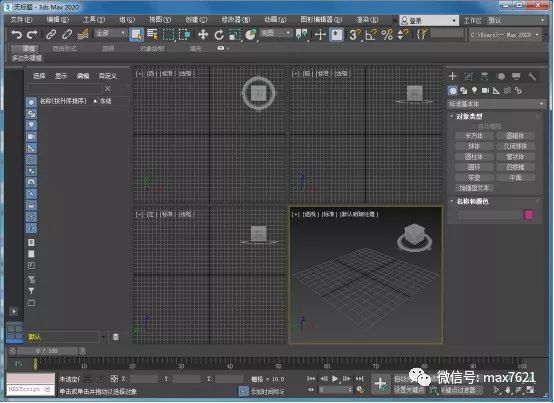Toggle the Keyboard Shortcut Override button
This screenshot has height=403, width=554.
click(x=336, y=35)
